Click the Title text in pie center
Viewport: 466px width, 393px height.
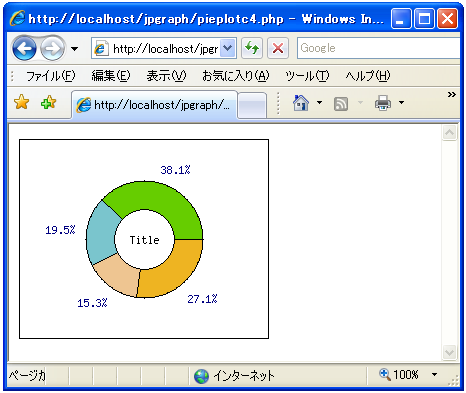coord(145,240)
